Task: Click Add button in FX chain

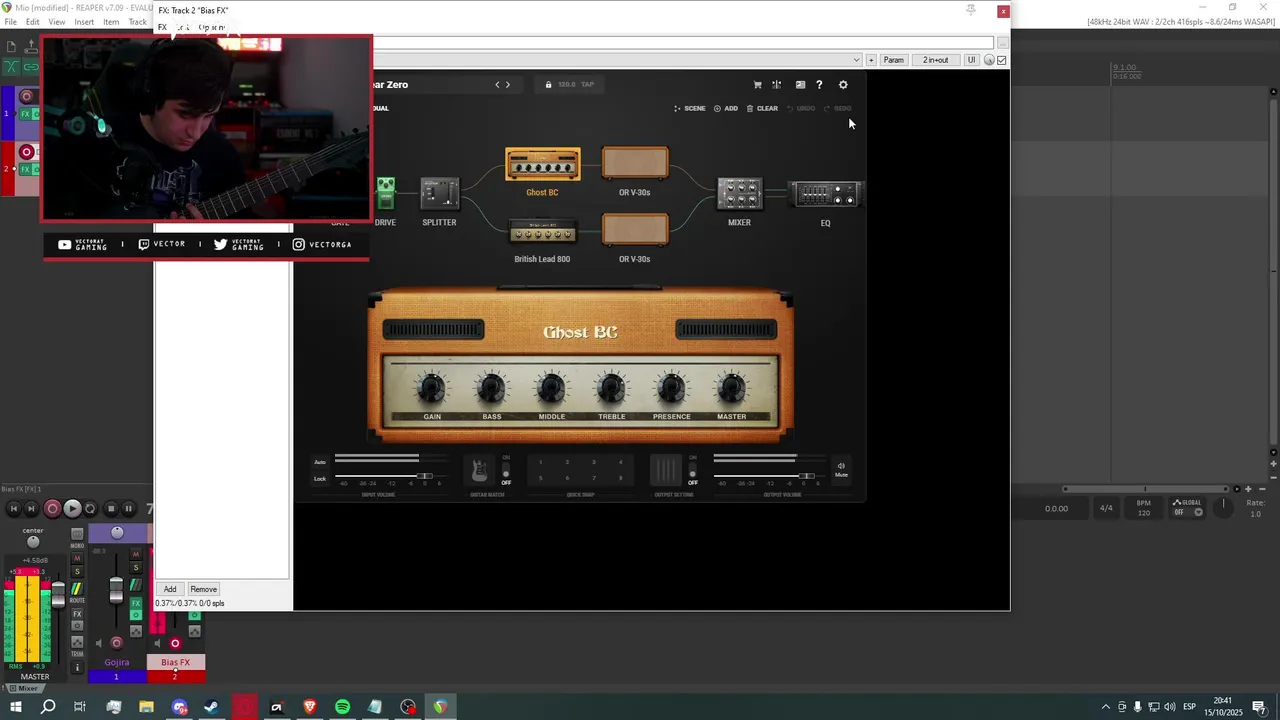Action: (x=170, y=589)
